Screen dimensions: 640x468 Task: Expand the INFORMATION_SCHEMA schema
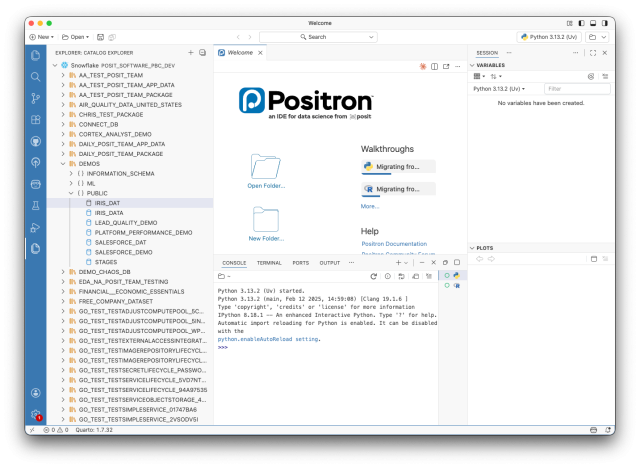point(71,173)
